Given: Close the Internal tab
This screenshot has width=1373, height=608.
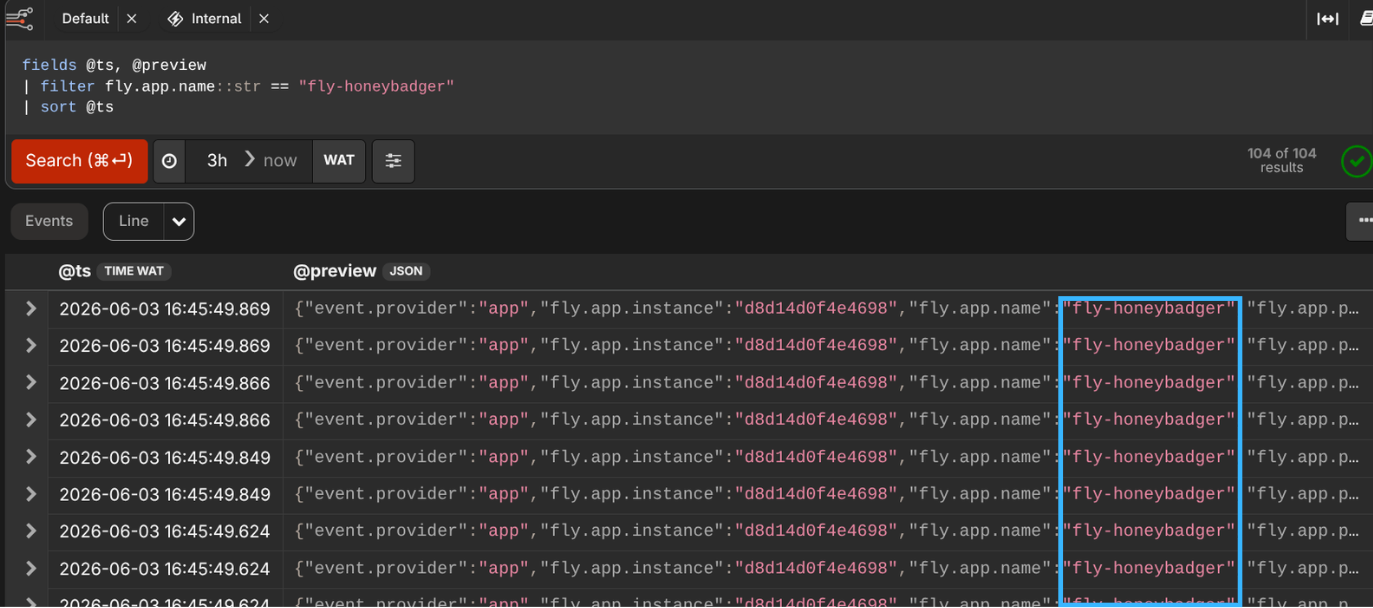Looking at the screenshot, I should coord(264,19).
